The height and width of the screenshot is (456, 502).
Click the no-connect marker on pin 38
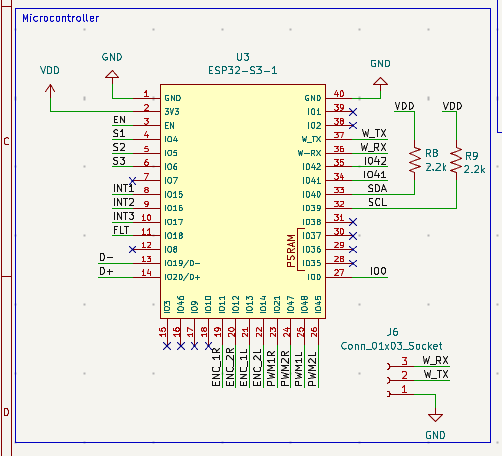353,125
